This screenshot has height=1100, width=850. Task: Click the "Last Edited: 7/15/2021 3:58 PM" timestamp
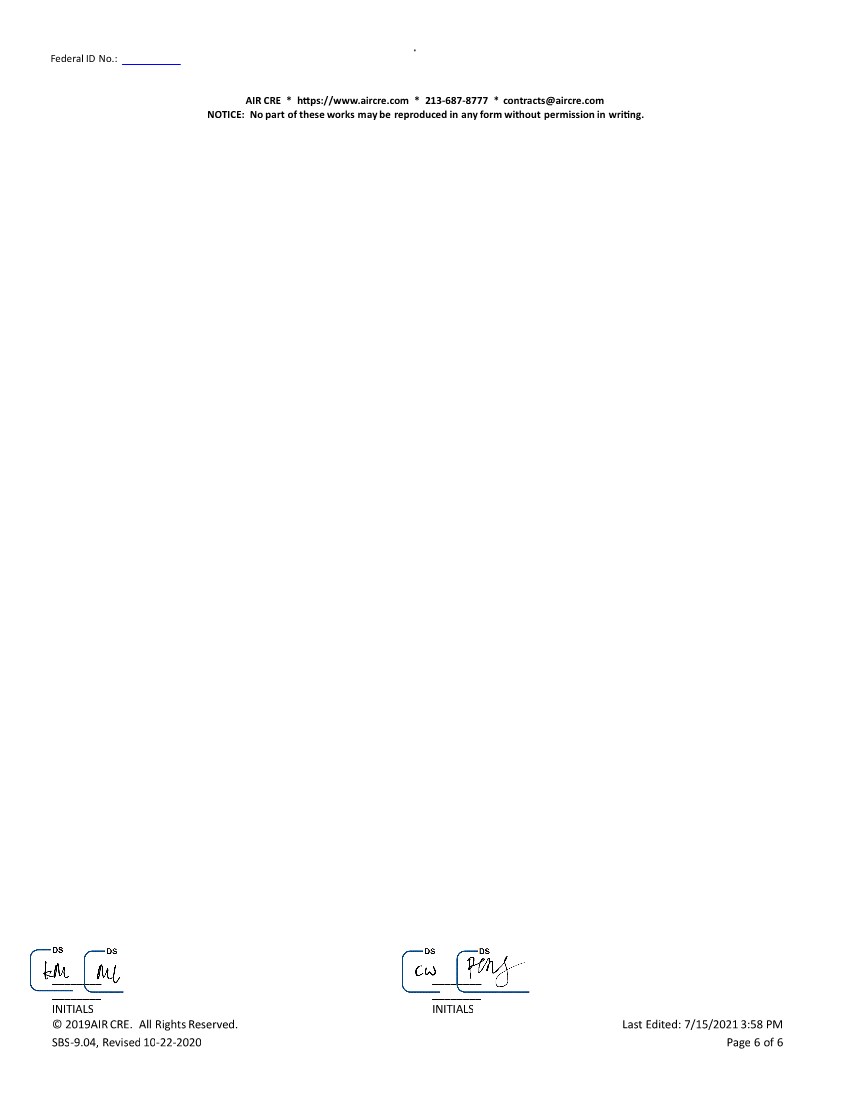click(702, 1024)
